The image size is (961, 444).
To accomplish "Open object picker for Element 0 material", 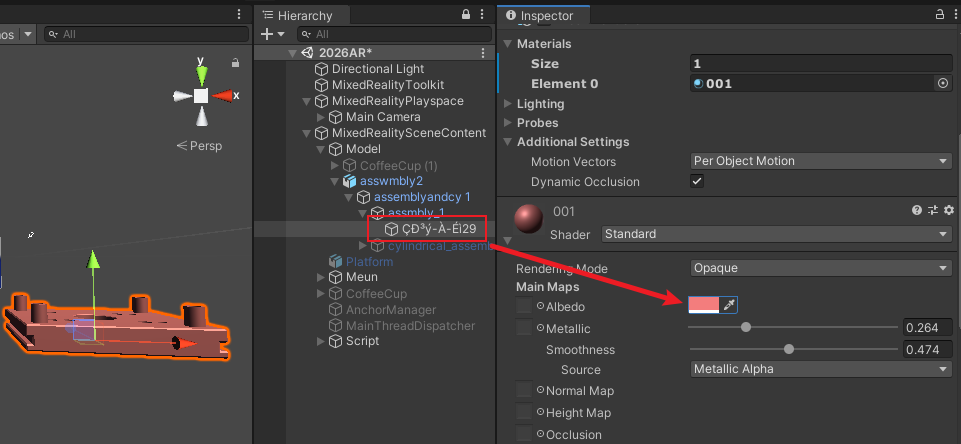I will pyautogui.click(x=943, y=83).
